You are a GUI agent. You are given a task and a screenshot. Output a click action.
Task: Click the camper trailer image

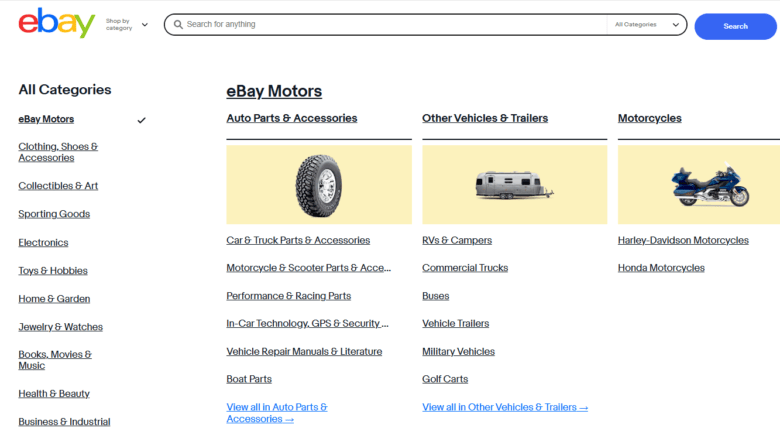(x=514, y=184)
